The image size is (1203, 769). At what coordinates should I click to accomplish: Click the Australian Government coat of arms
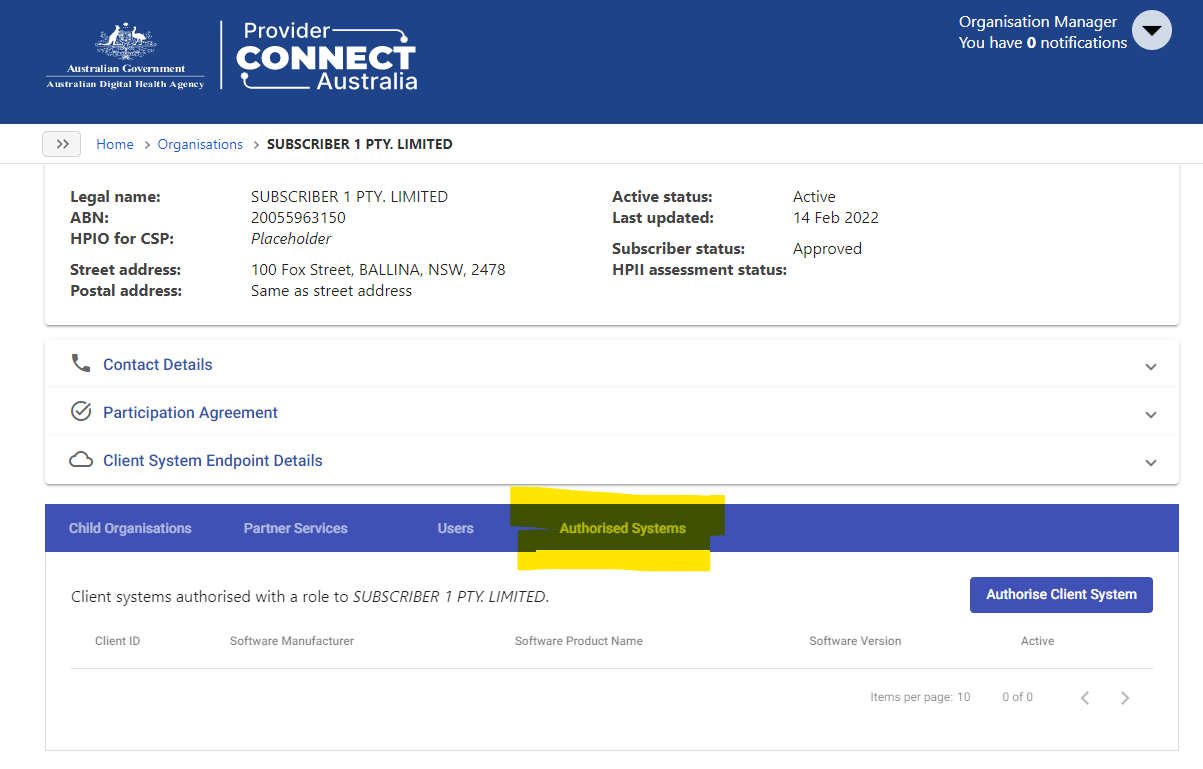pyautogui.click(x=124, y=50)
